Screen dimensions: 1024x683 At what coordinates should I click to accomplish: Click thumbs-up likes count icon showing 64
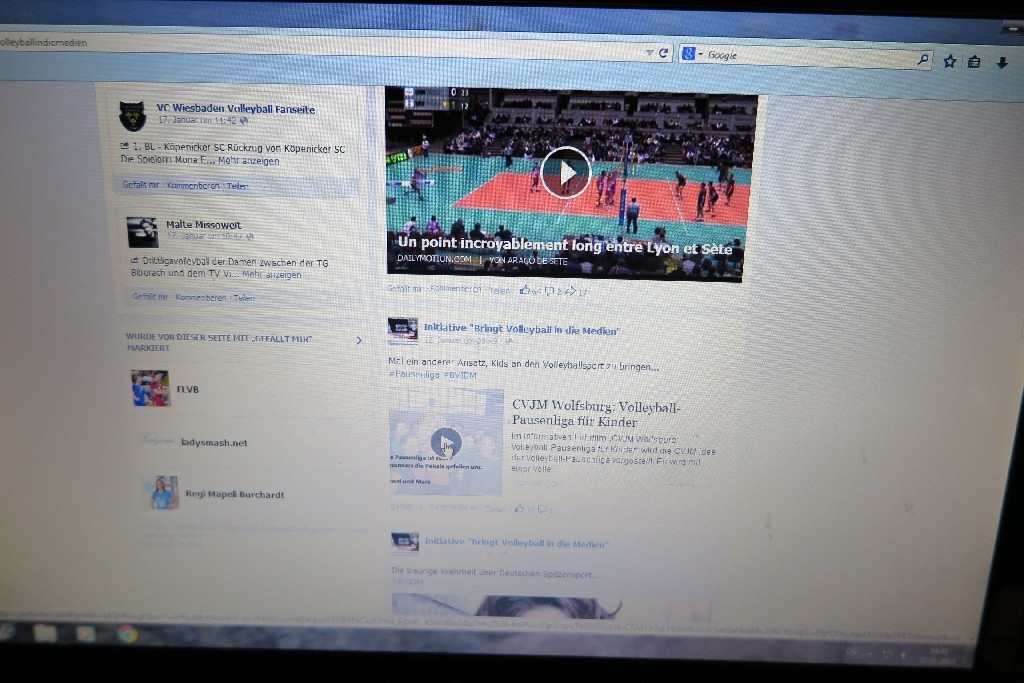click(x=524, y=291)
